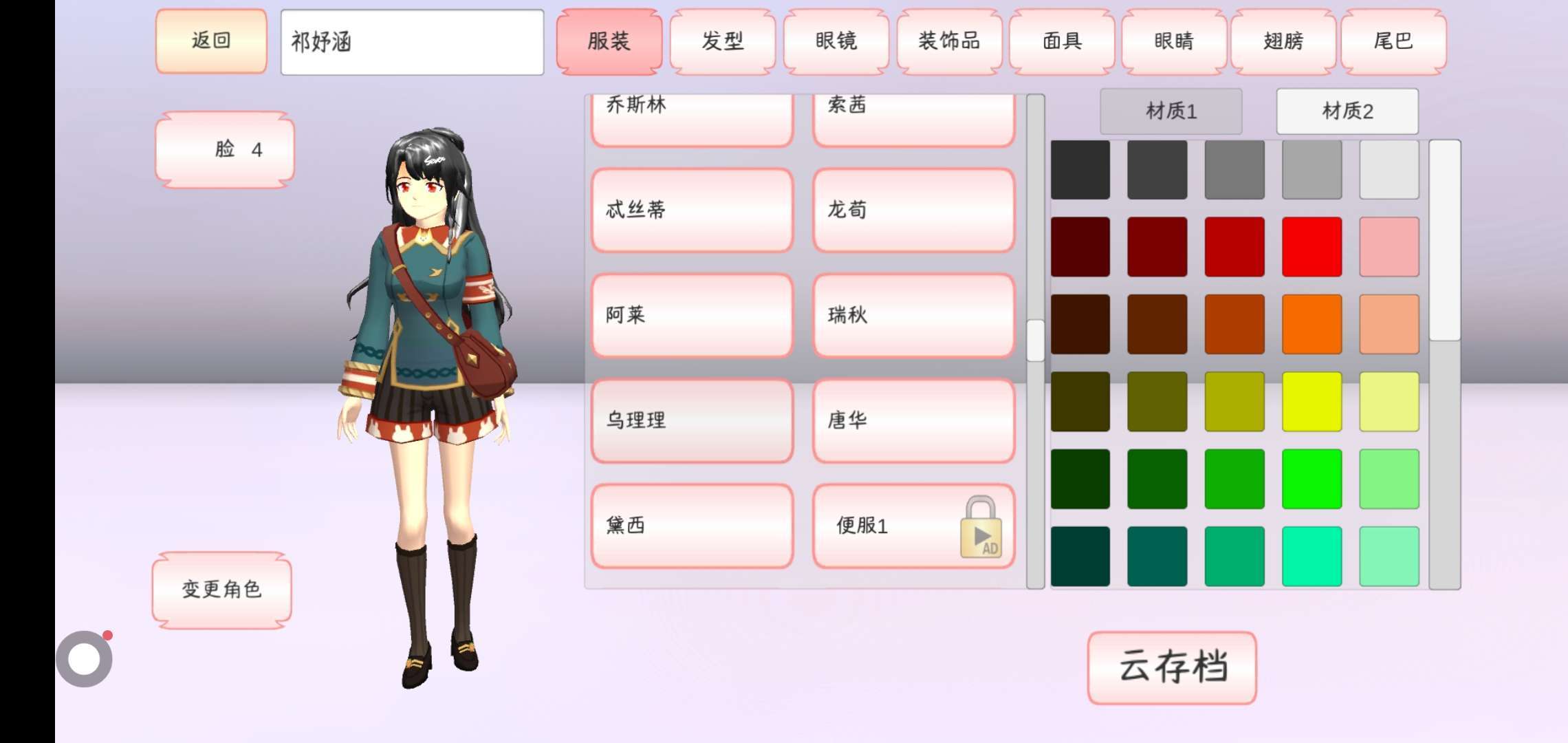The width and height of the screenshot is (1568, 743).
Task: Edit the character name field 祁妤涵
Action: 412,42
